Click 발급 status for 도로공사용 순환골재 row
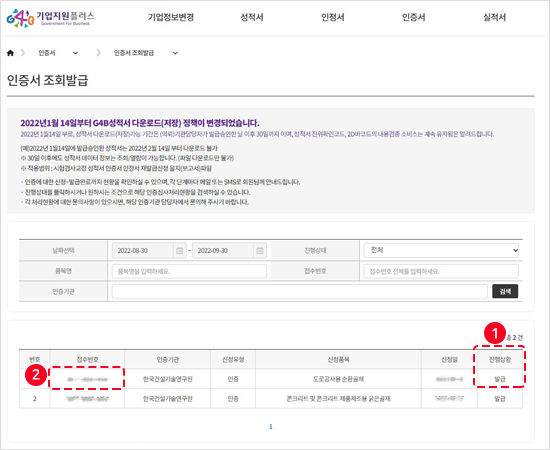 tap(500, 379)
